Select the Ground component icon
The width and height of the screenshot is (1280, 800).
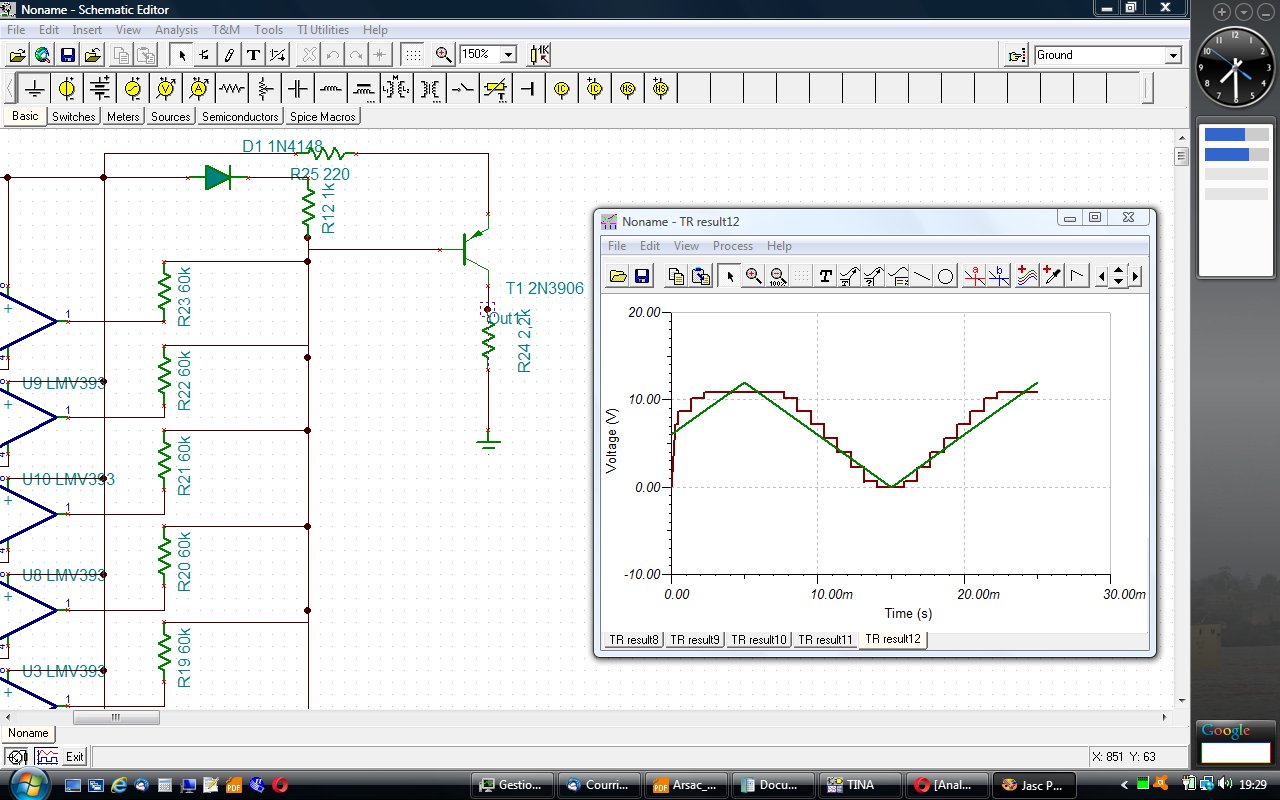tap(34, 89)
